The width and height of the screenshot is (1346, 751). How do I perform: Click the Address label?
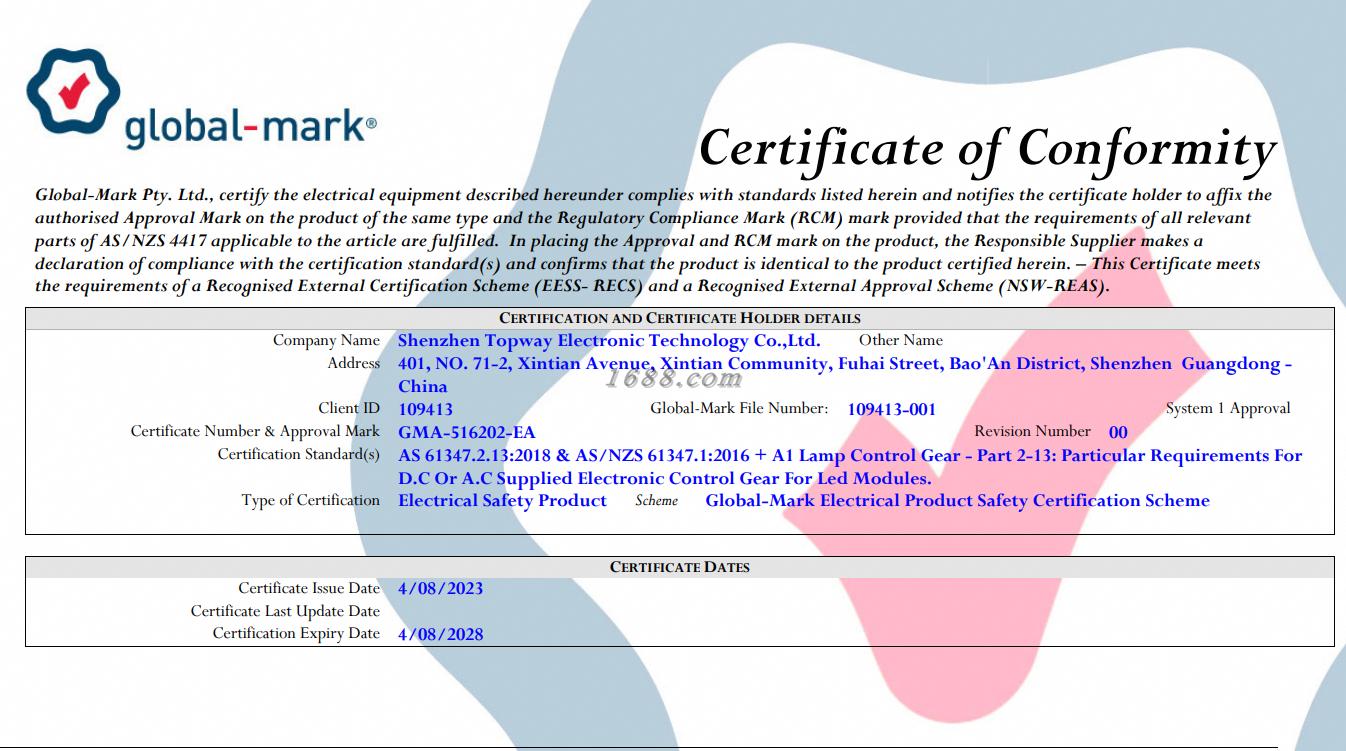pyautogui.click(x=353, y=363)
